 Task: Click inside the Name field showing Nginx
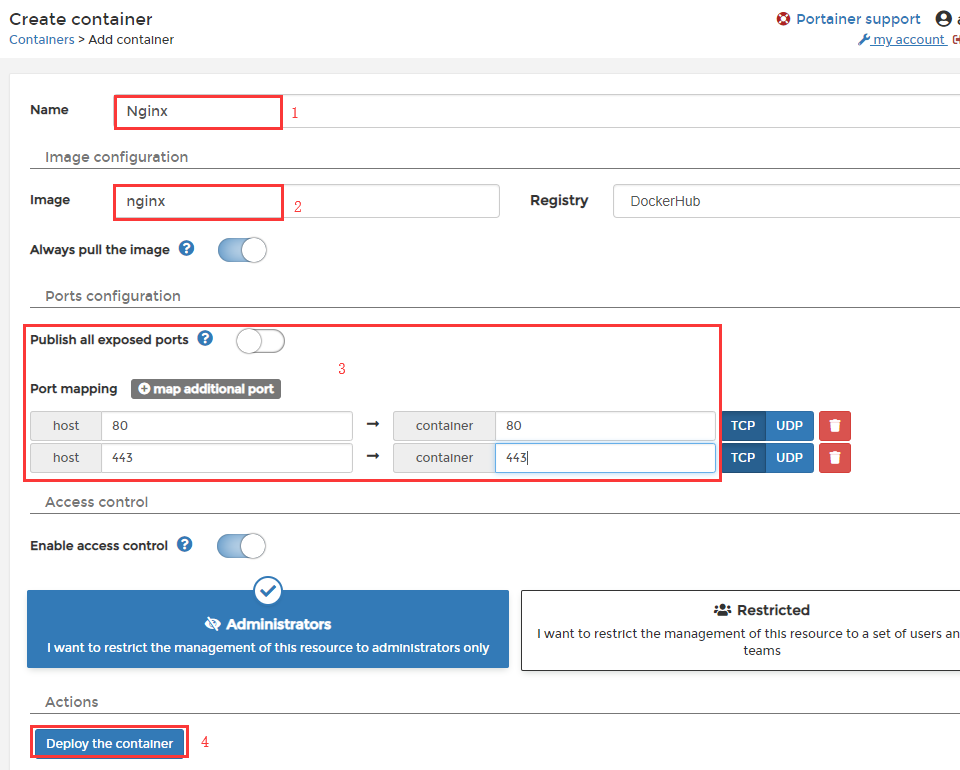pyautogui.click(x=197, y=112)
